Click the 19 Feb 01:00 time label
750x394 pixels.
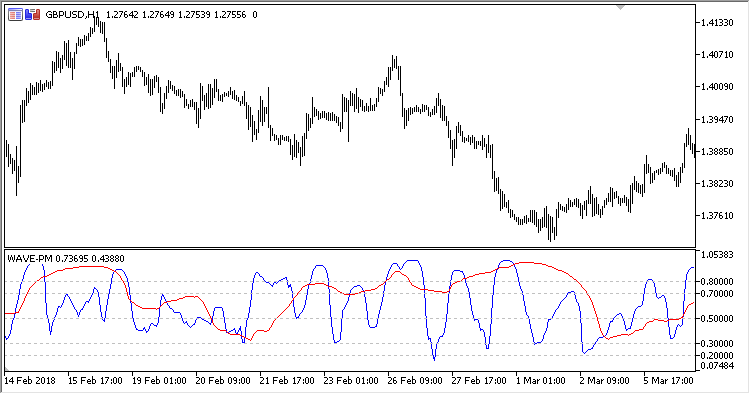pos(159,381)
